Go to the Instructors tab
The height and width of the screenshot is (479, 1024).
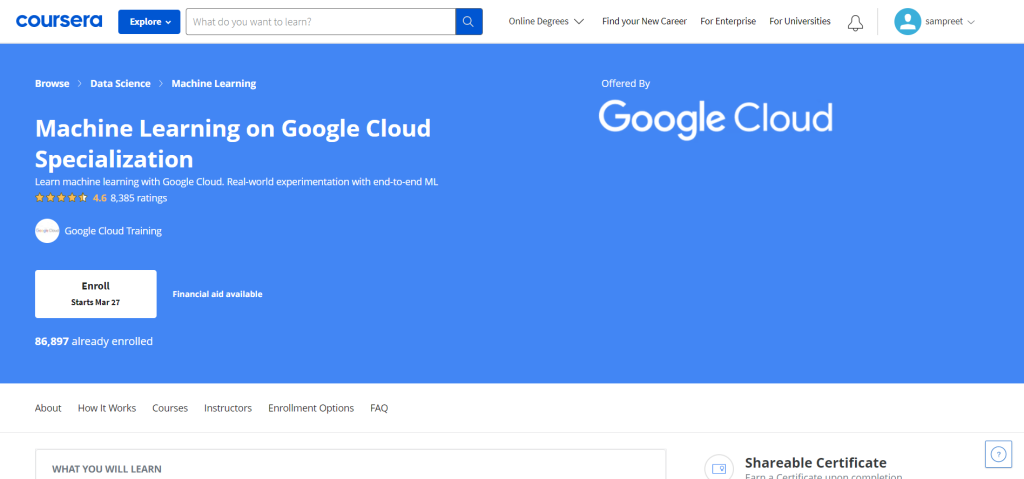pos(228,408)
